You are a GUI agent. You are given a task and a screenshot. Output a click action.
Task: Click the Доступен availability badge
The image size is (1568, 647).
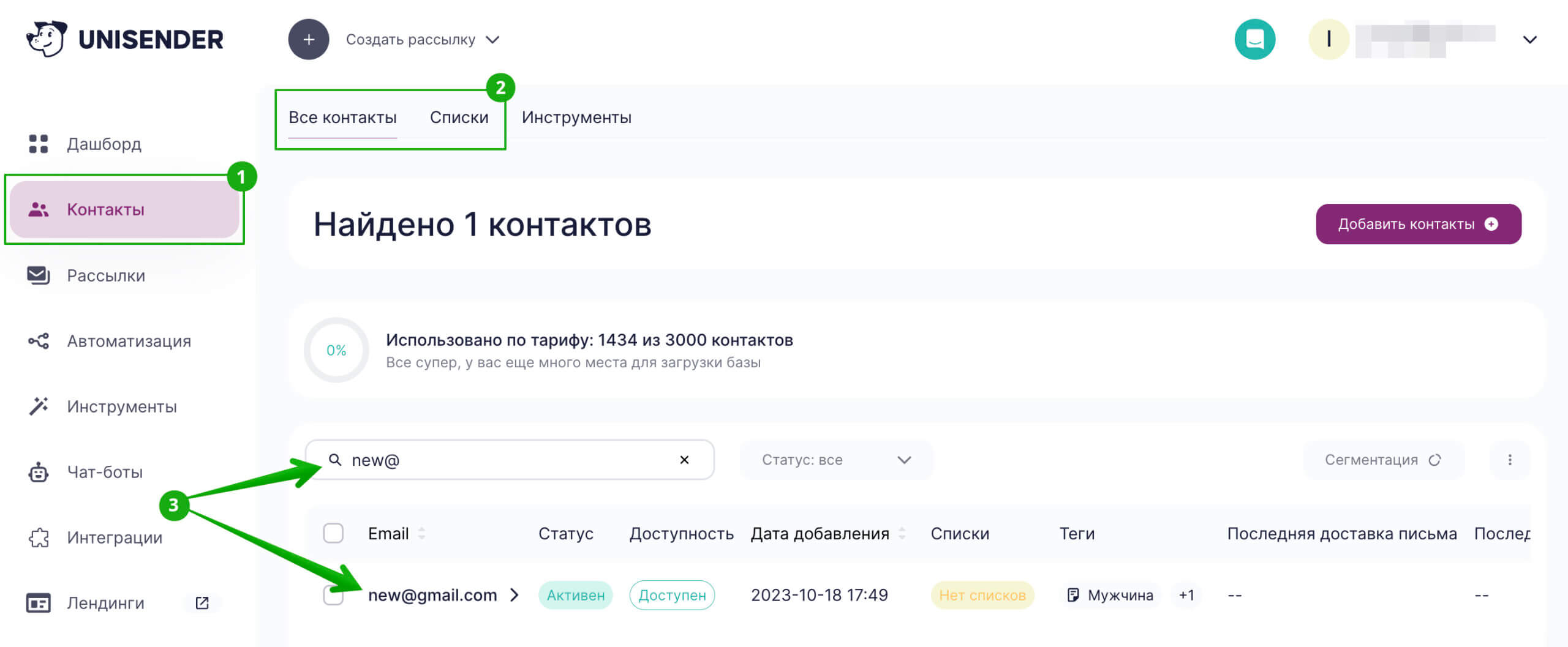coord(672,595)
